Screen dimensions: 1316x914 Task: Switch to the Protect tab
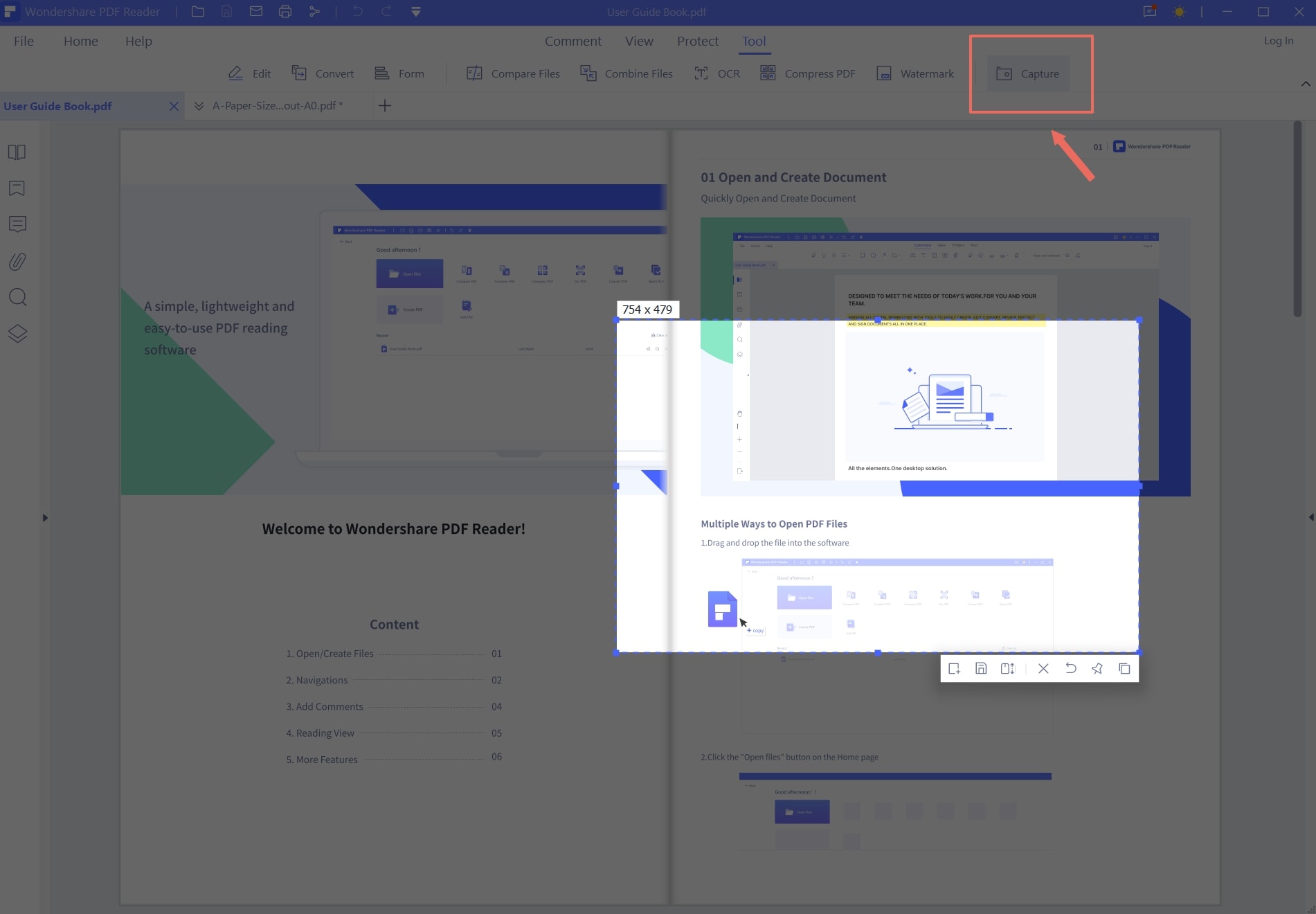click(698, 41)
